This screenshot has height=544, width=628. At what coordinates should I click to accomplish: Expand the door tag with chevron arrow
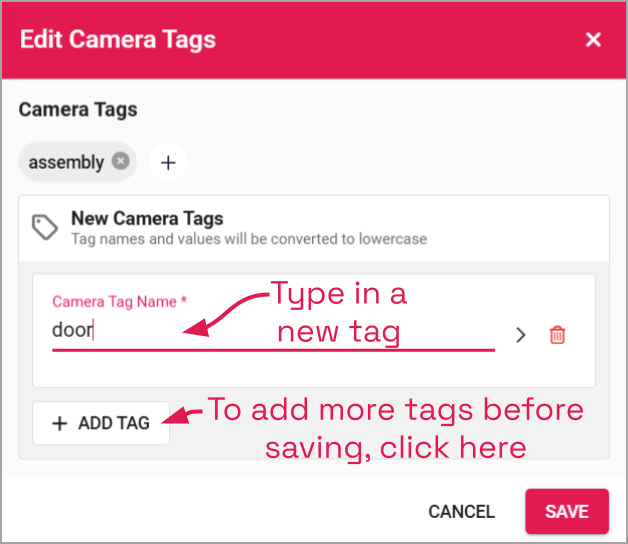click(x=520, y=335)
